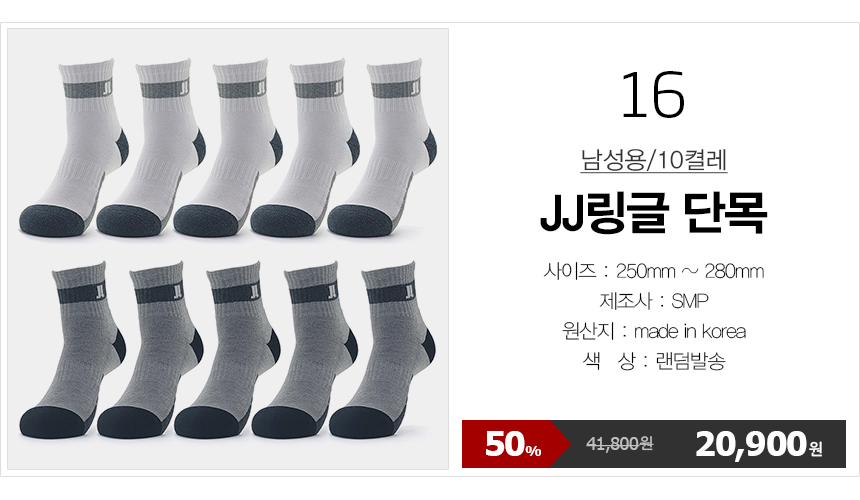Click the middle light gray sock in top row
The width and height of the screenshot is (860, 500).
tap(228, 148)
